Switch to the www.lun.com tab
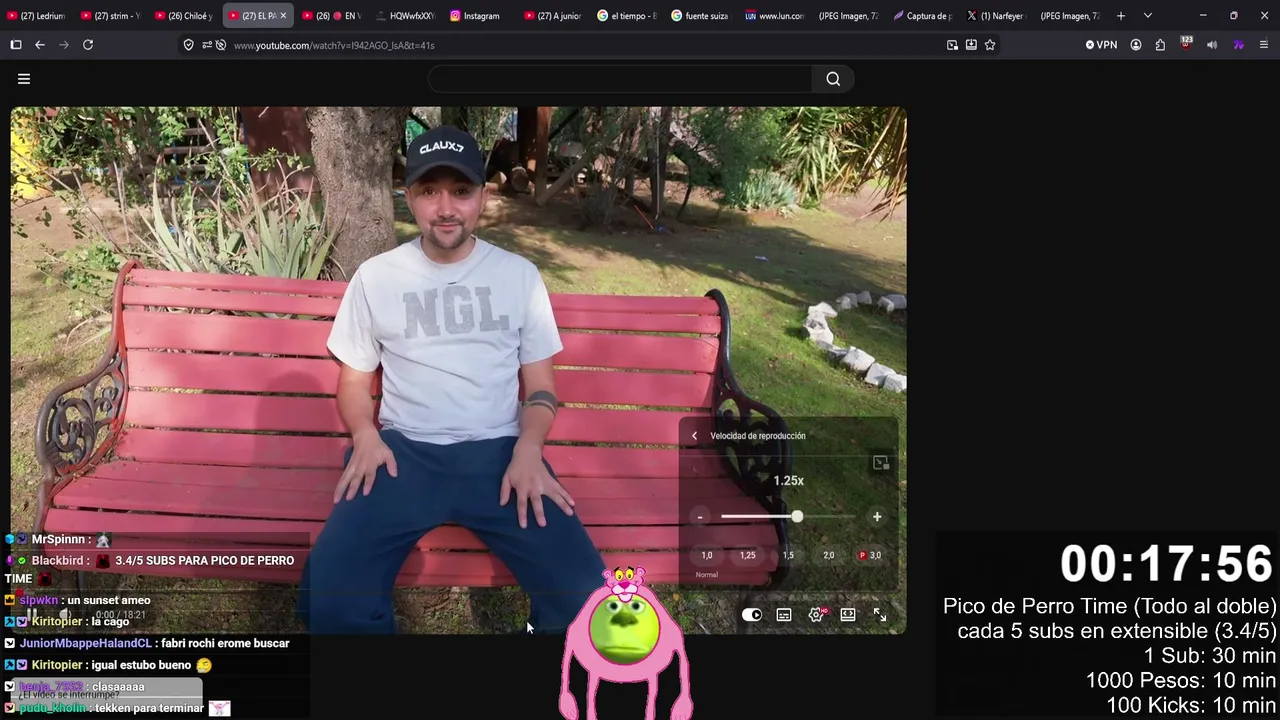 click(x=775, y=16)
